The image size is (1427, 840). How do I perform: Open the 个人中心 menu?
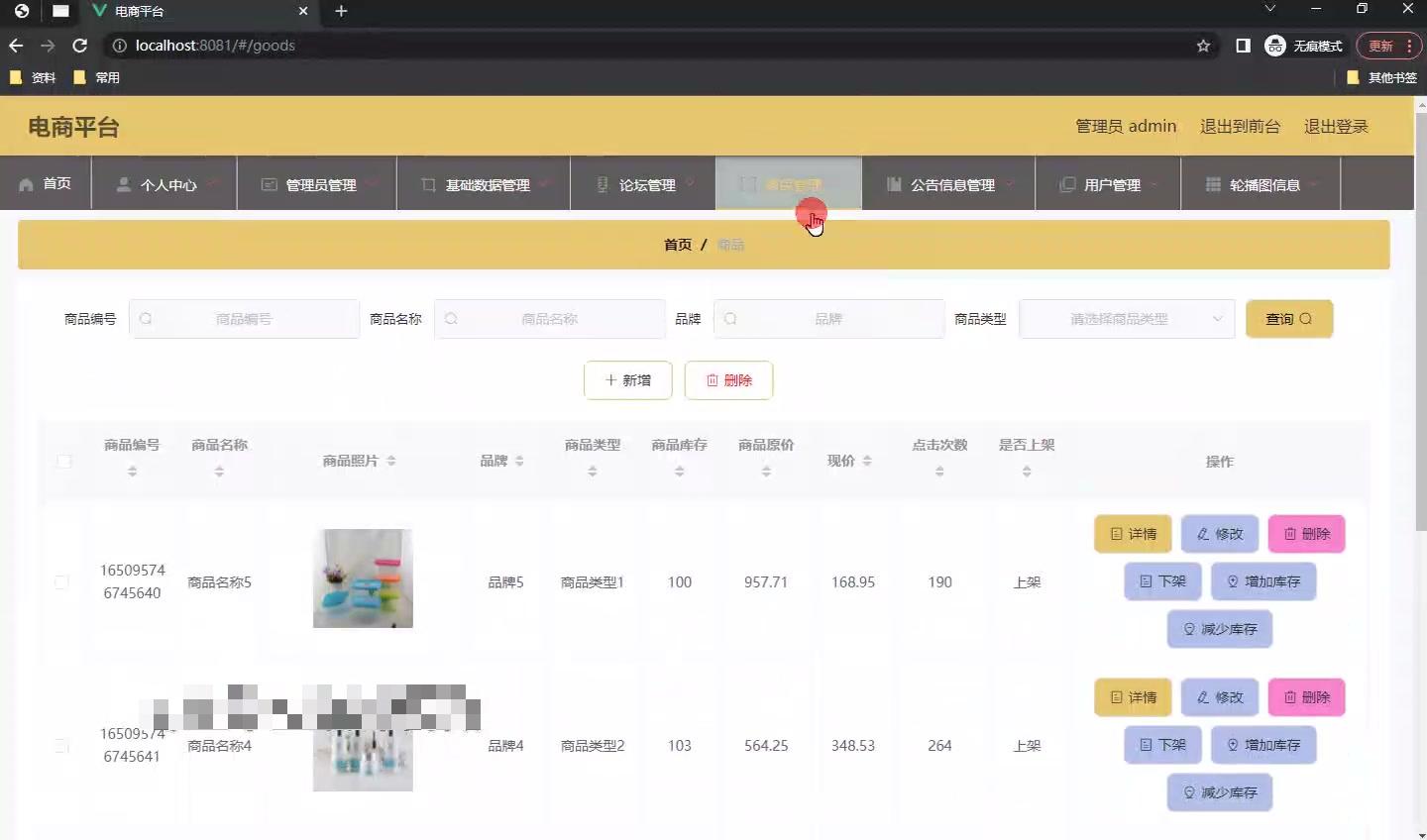(x=165, y=184)
